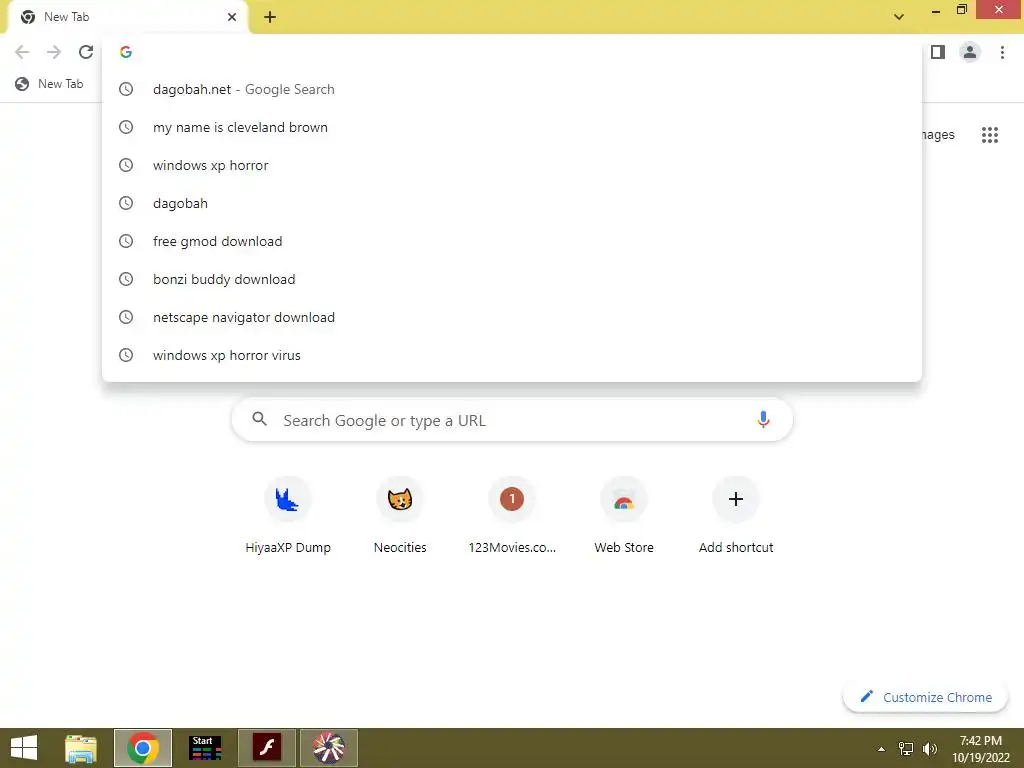Image resolution: width=1024 pixels, height=768 pixels.
Task: Choose free gmod download suggestion
Action: coord(512,241)
